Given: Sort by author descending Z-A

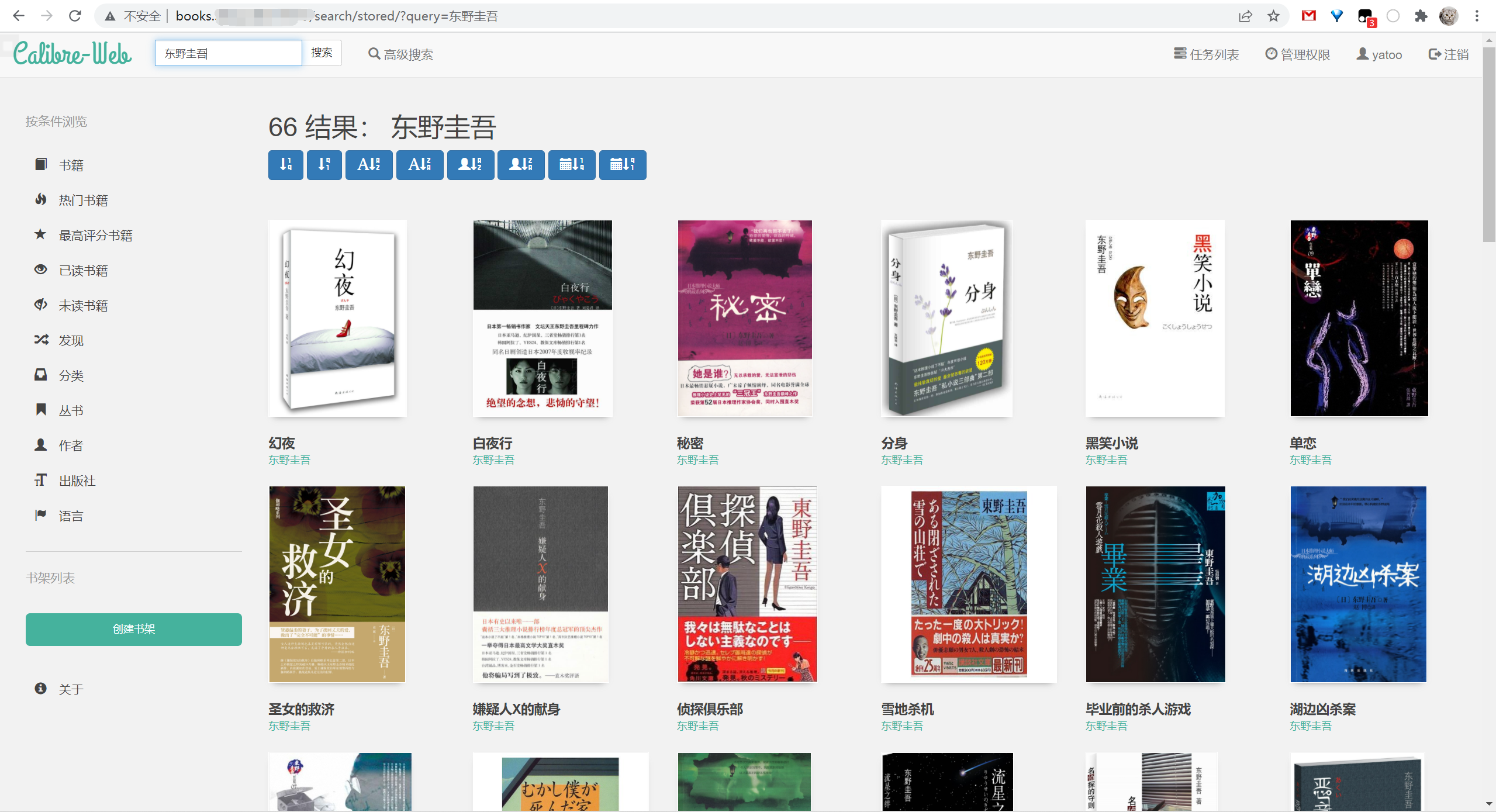Looking at the screenshot, I should (x=520, y=165).
